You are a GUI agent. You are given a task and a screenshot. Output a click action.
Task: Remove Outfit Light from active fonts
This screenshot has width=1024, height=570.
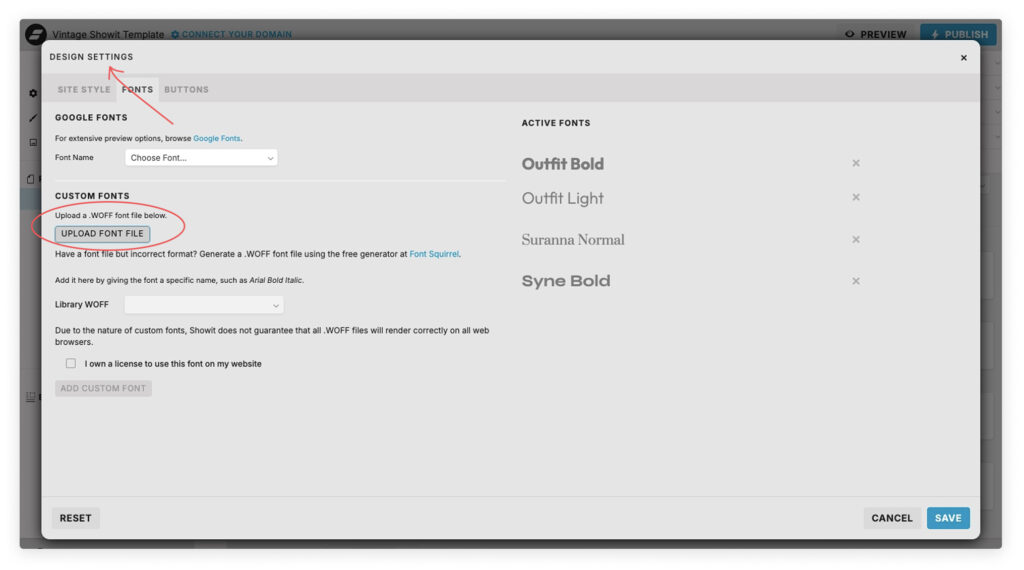pos(856,197)
